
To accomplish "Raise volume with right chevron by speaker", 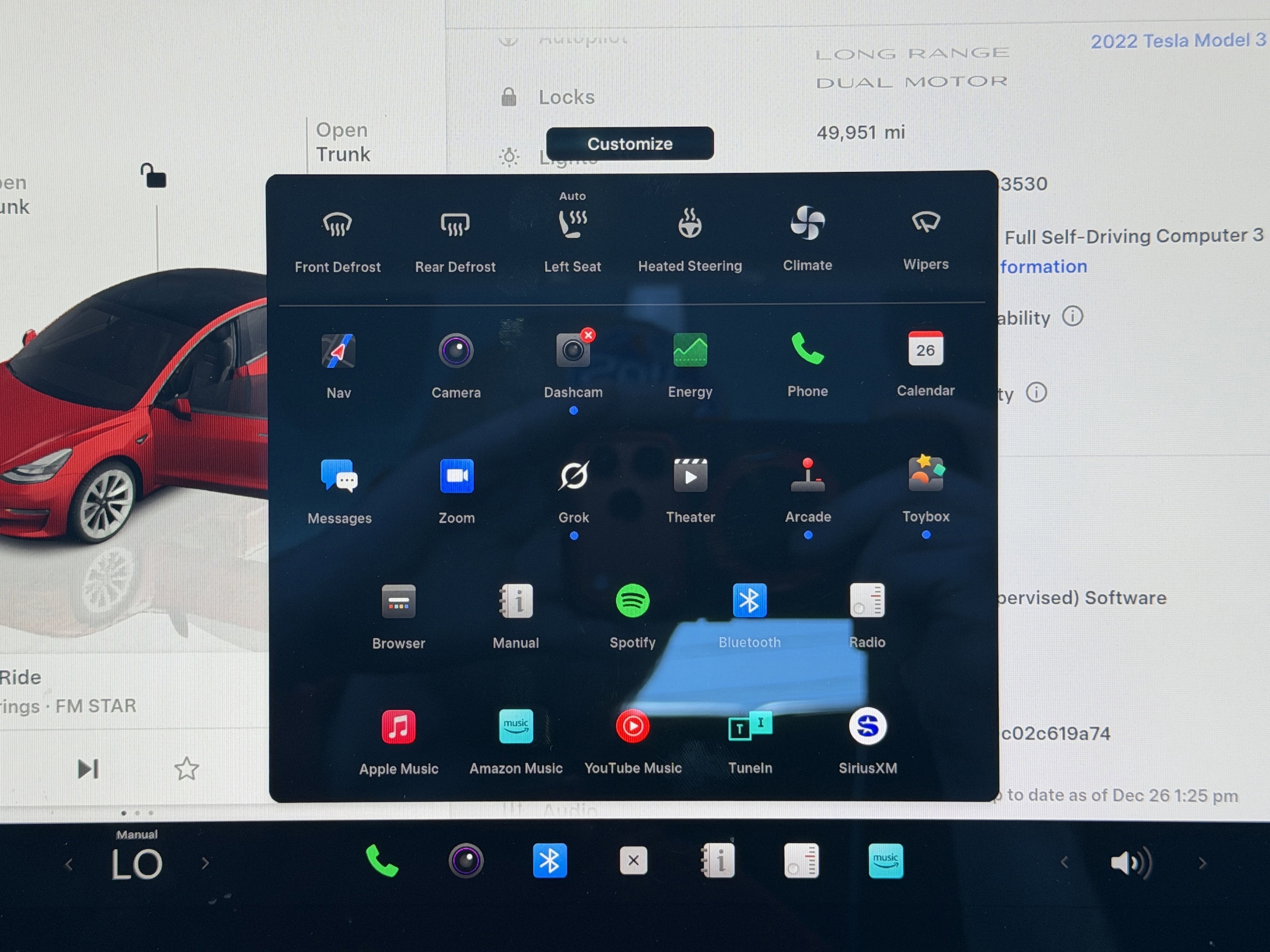I will [1202, 863].
